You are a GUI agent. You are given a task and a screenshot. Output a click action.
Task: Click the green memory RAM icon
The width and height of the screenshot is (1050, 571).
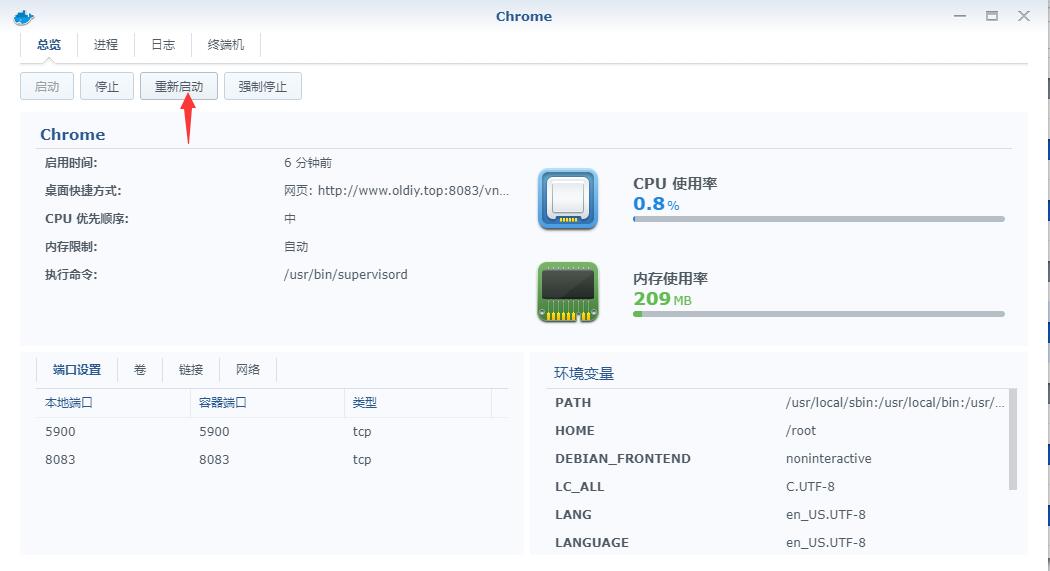(568, 292)
